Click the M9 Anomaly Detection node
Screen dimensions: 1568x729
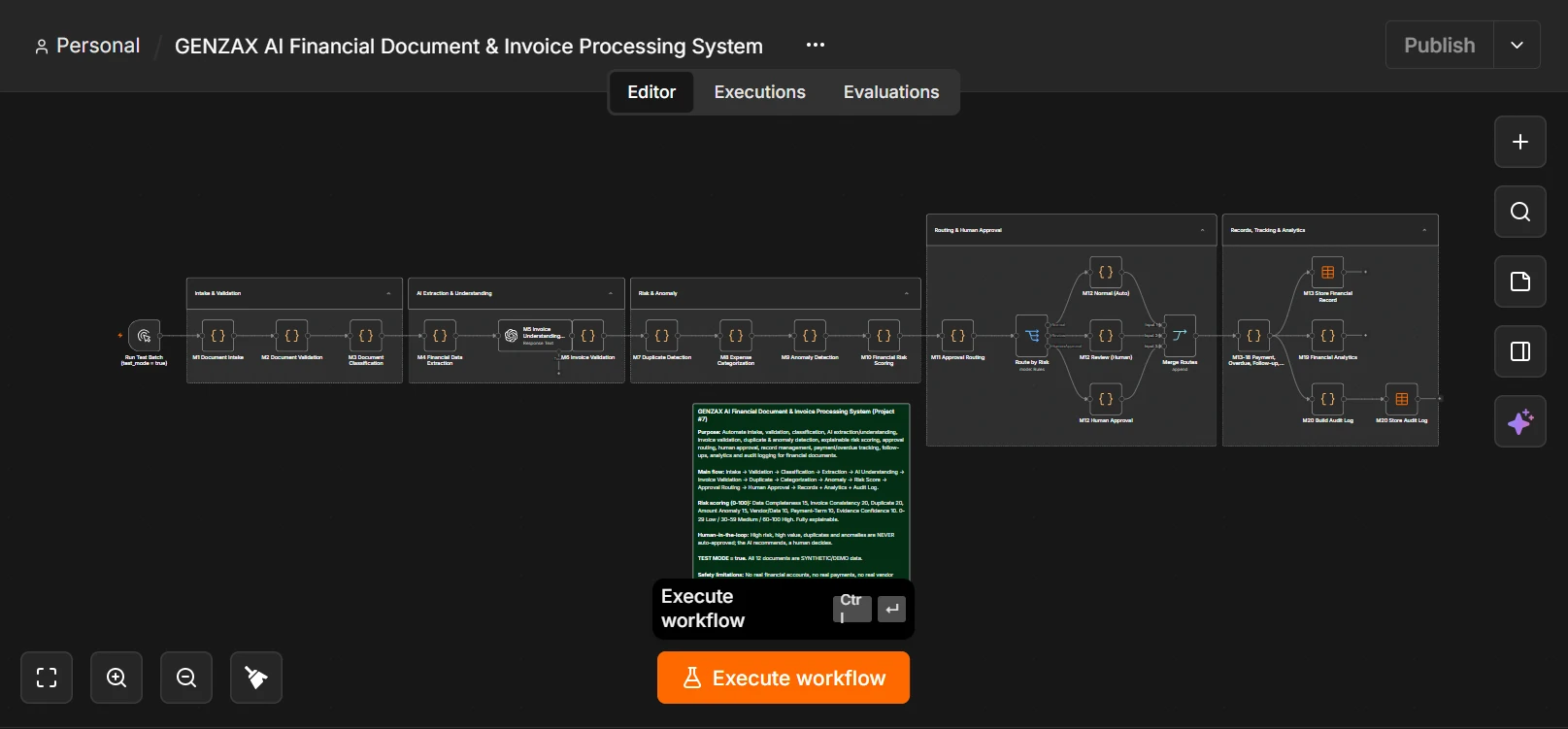[810, 336]
